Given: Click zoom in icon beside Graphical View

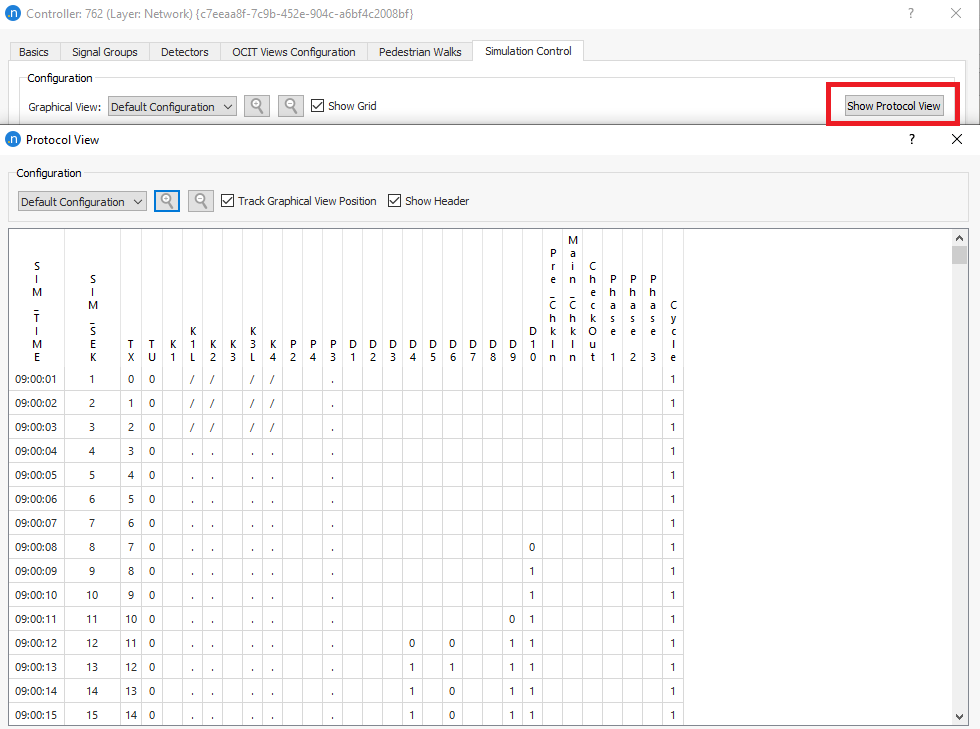Looking at the screenshot, I should tap(257, 106).
